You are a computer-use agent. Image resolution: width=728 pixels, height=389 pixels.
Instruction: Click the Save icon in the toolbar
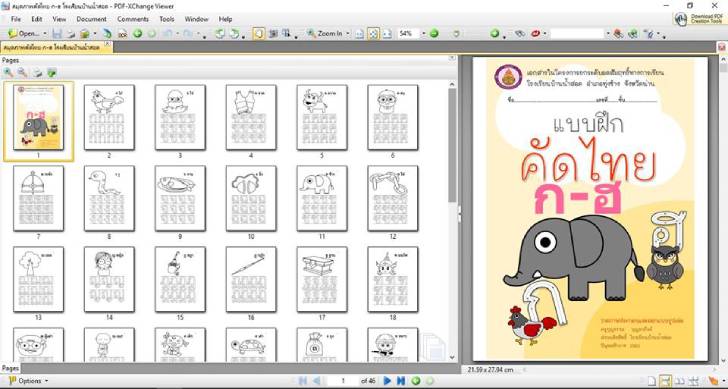click(57, 33)
